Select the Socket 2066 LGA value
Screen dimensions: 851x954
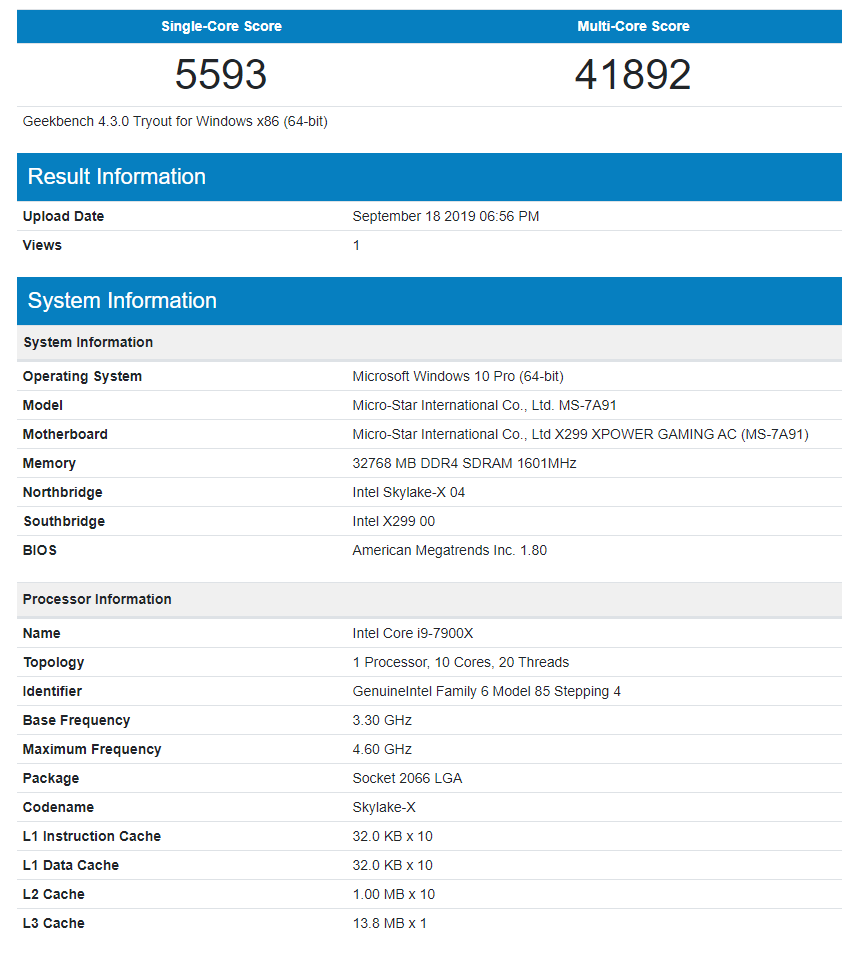407,779
